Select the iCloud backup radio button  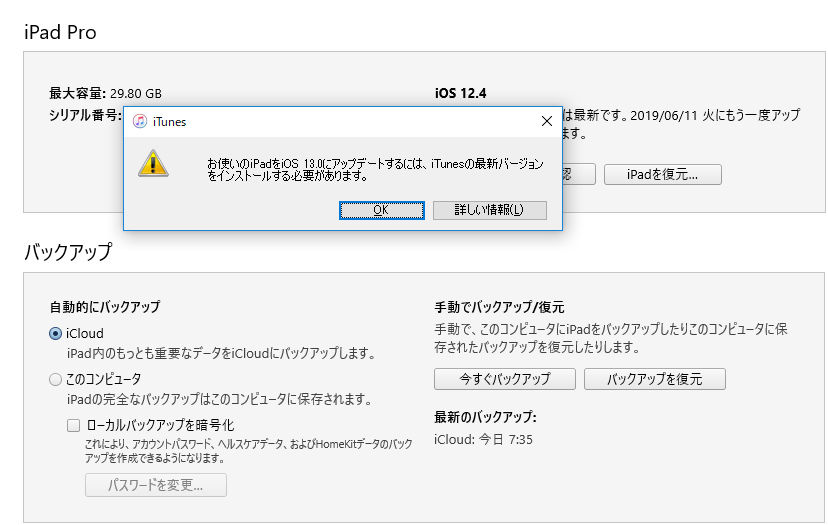[55, 334]
